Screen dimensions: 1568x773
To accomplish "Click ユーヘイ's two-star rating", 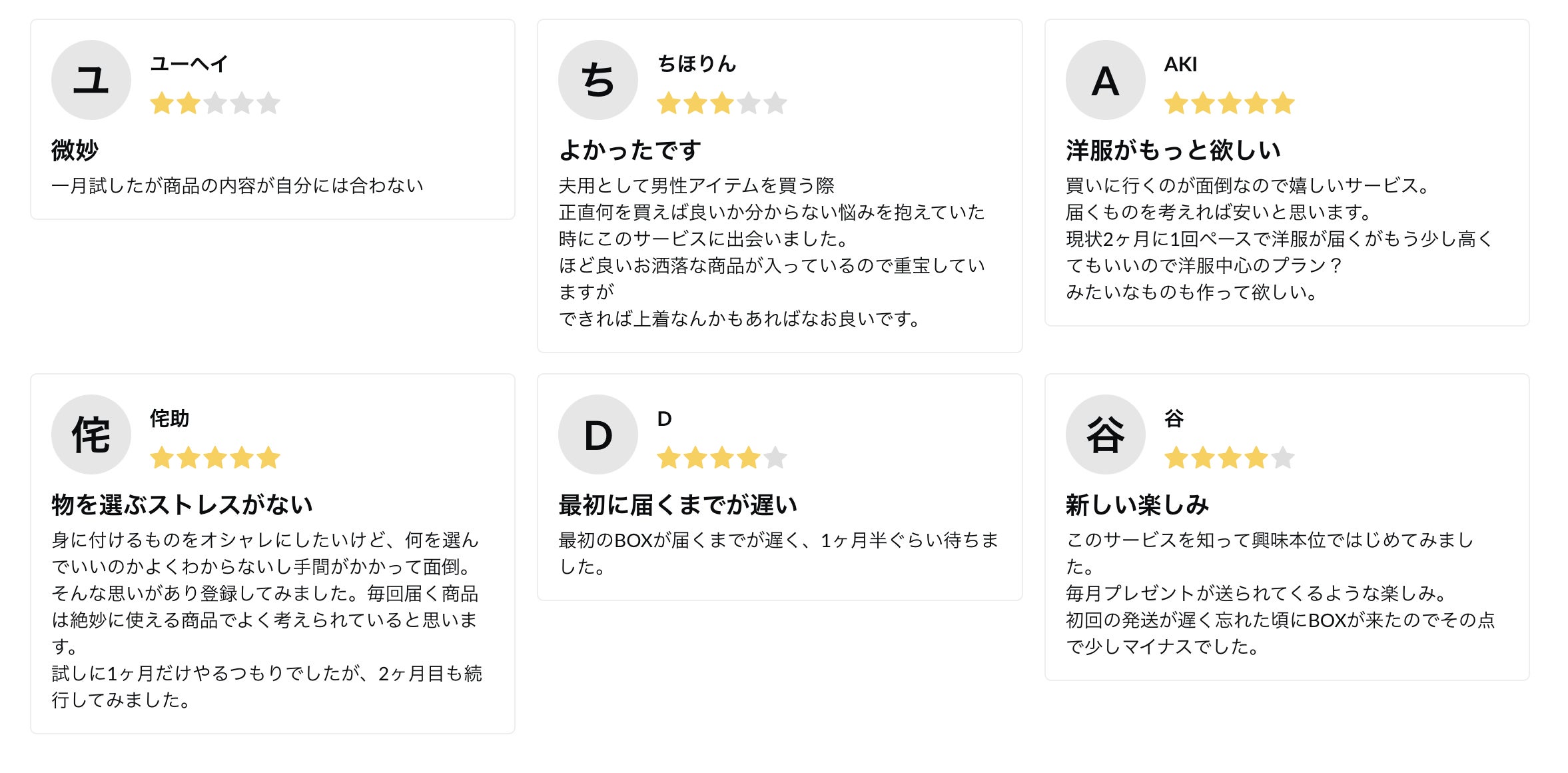I will pos(214,103).
